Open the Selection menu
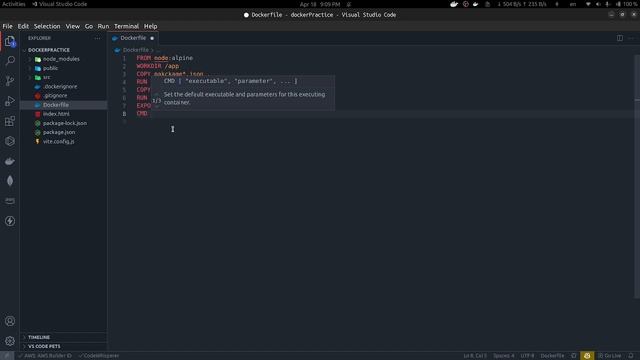The height and width of the screenshot is (360, 640). (47, 26)
